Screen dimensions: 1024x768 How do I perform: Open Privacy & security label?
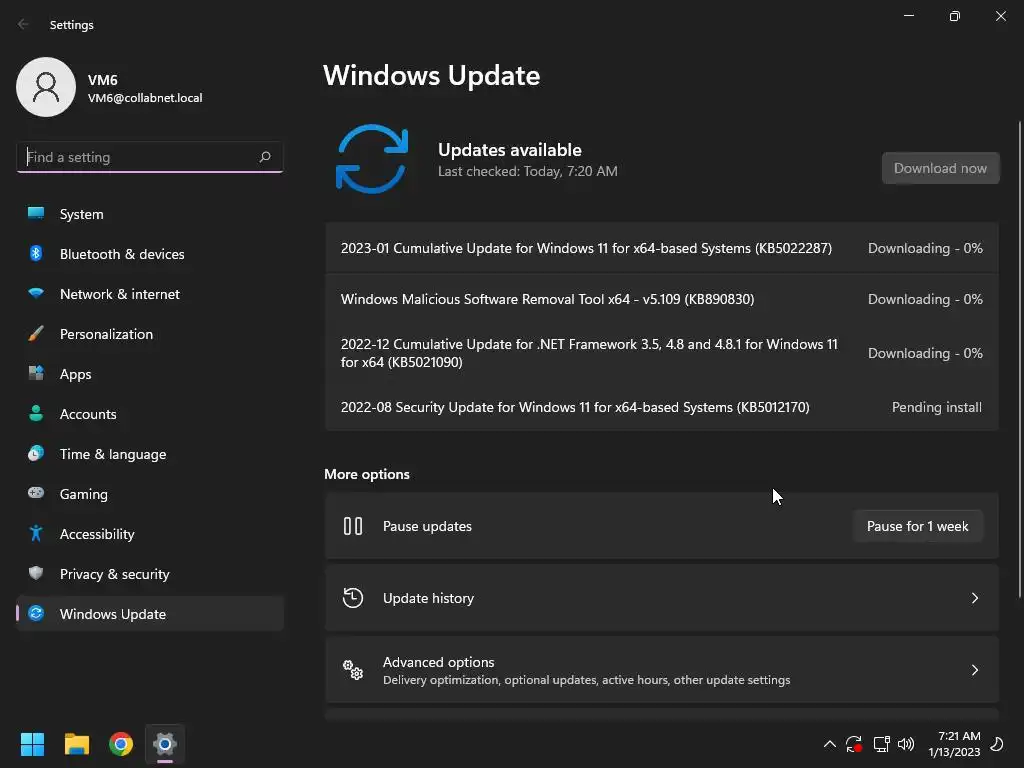coord(114,573)
